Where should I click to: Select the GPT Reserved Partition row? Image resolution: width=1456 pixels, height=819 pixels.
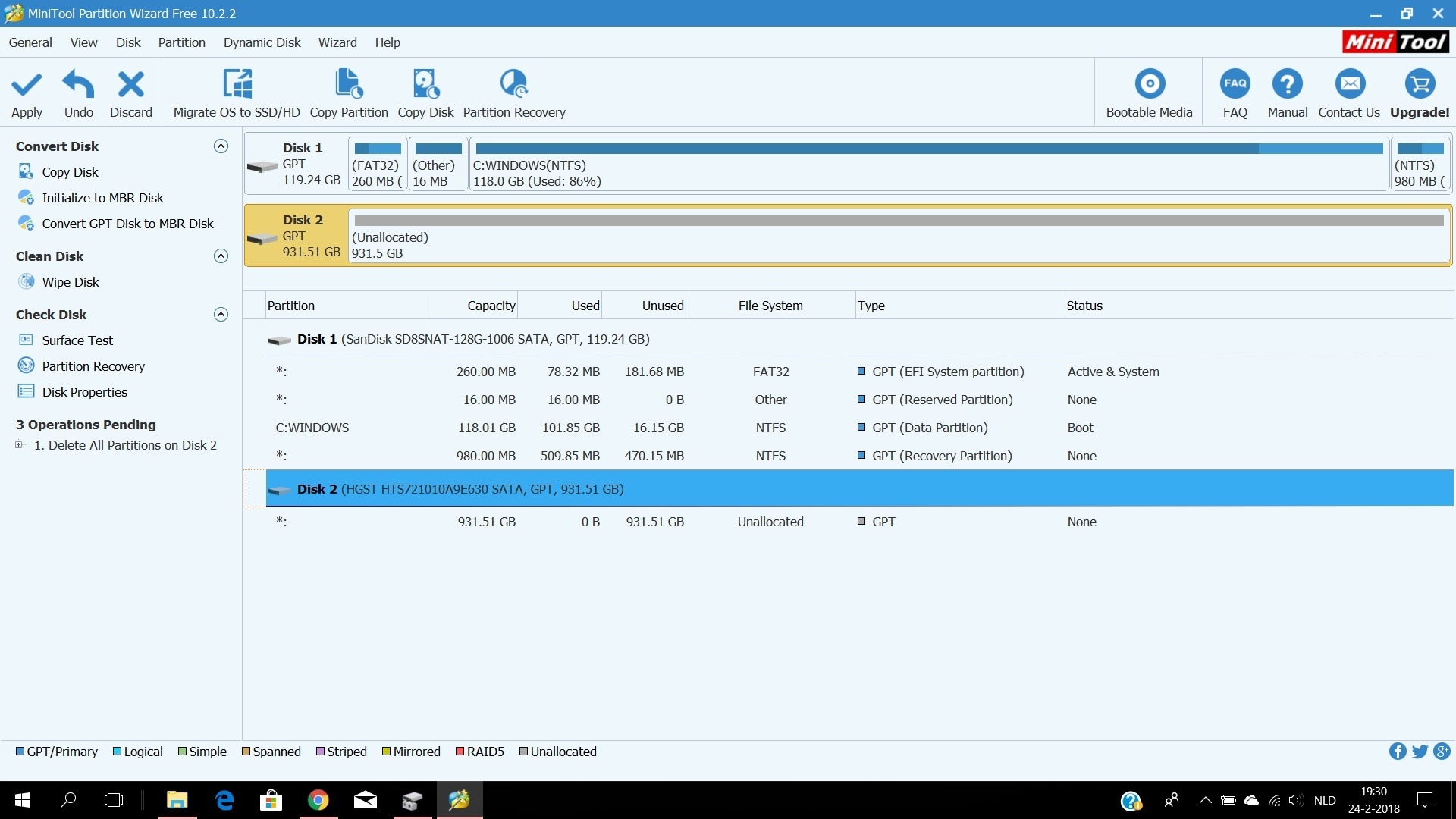pyautogui.click(x=860, y=400)
